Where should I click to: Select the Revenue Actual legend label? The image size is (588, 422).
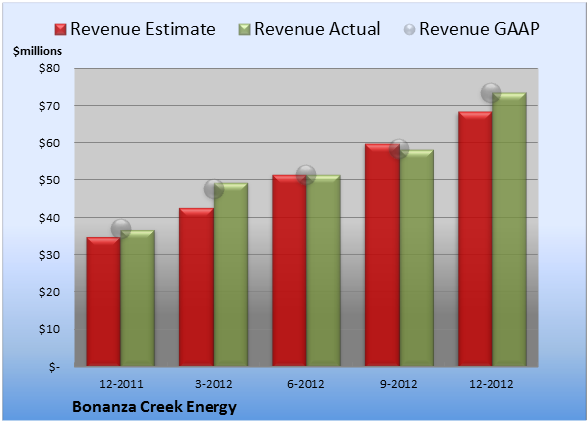coord(317,29)
